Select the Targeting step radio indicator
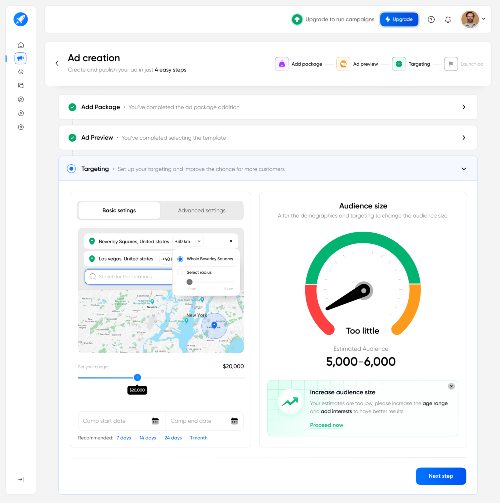500x503 pixels. (x=71, y=169)
